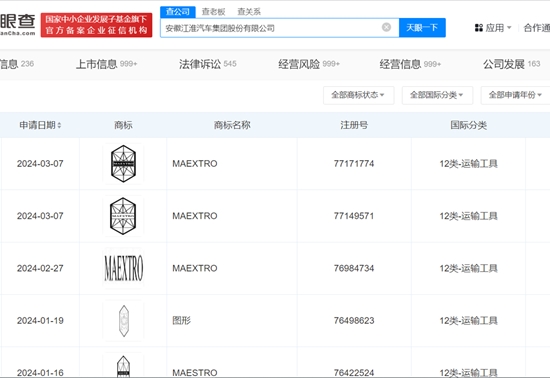Image resolution: width=550 pixels, height=378 pixels.
Task: Open the MAEXTRO trademark image for 77171774
Action: [x=123, y=164]
